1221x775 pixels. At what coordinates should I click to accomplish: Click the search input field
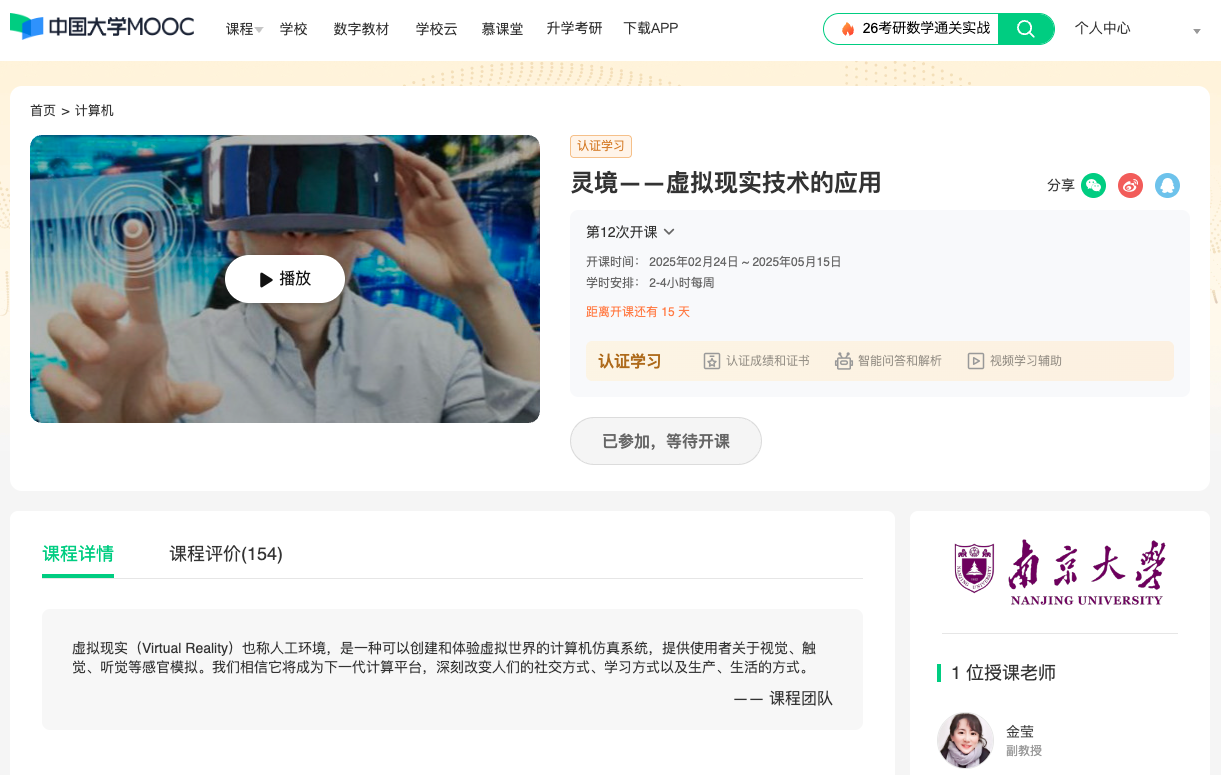(920, 29)
